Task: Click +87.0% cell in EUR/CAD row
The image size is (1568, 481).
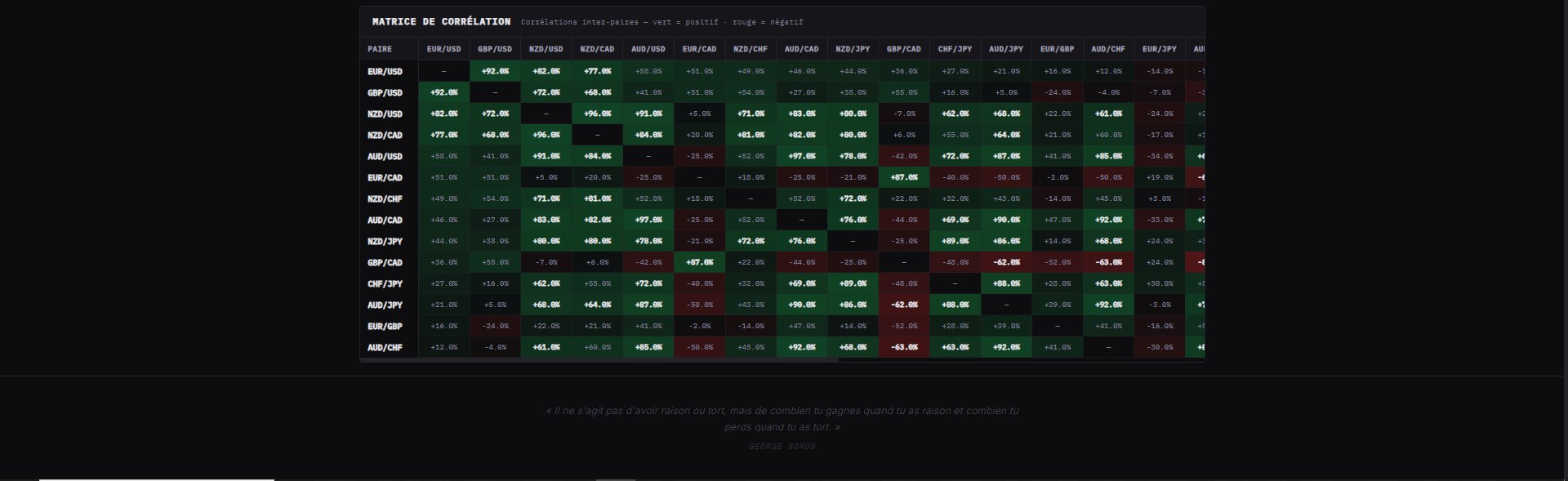Action: [x=903, y=178]
